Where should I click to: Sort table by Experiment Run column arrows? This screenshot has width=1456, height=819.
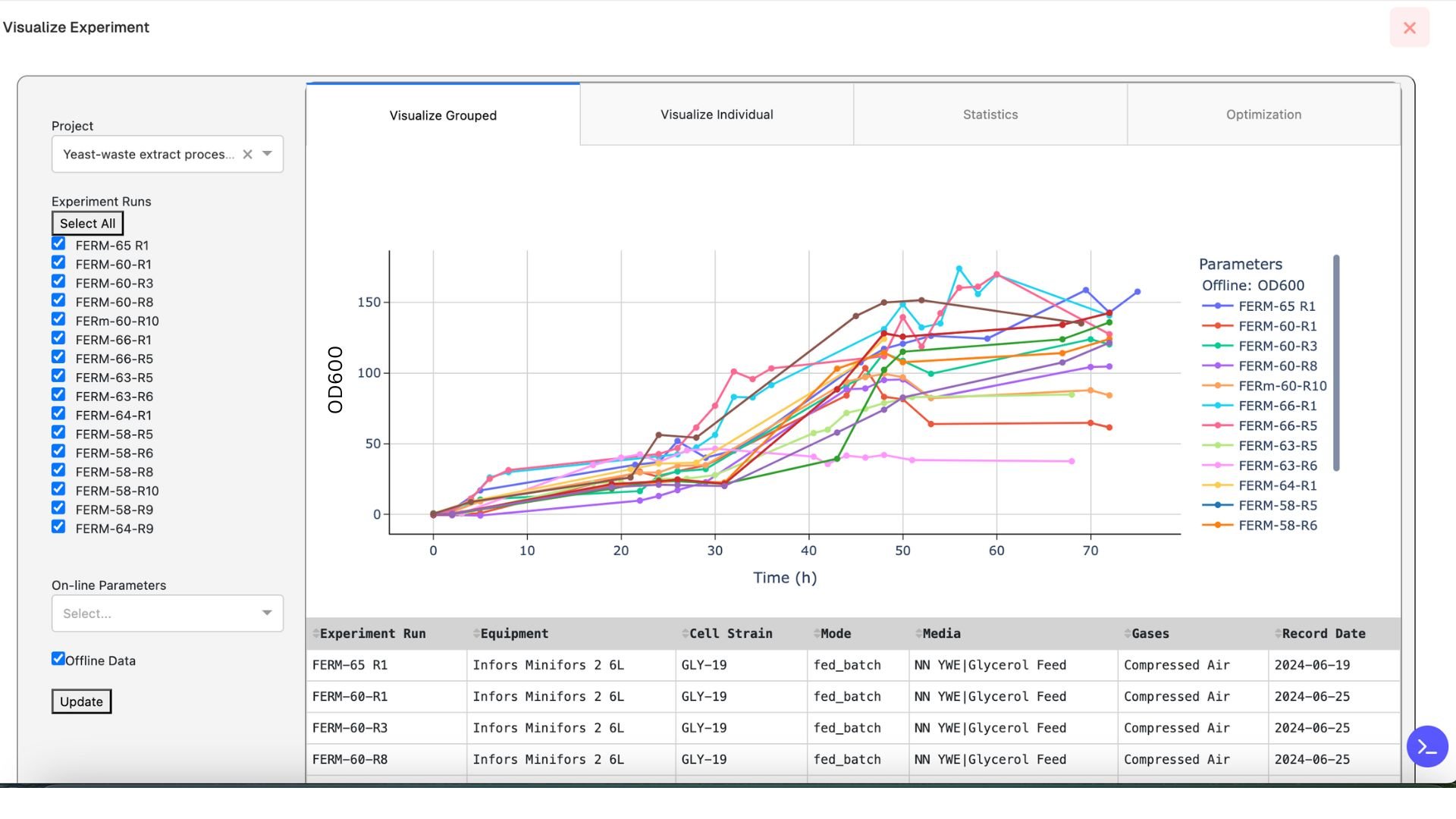coord(316,634)
